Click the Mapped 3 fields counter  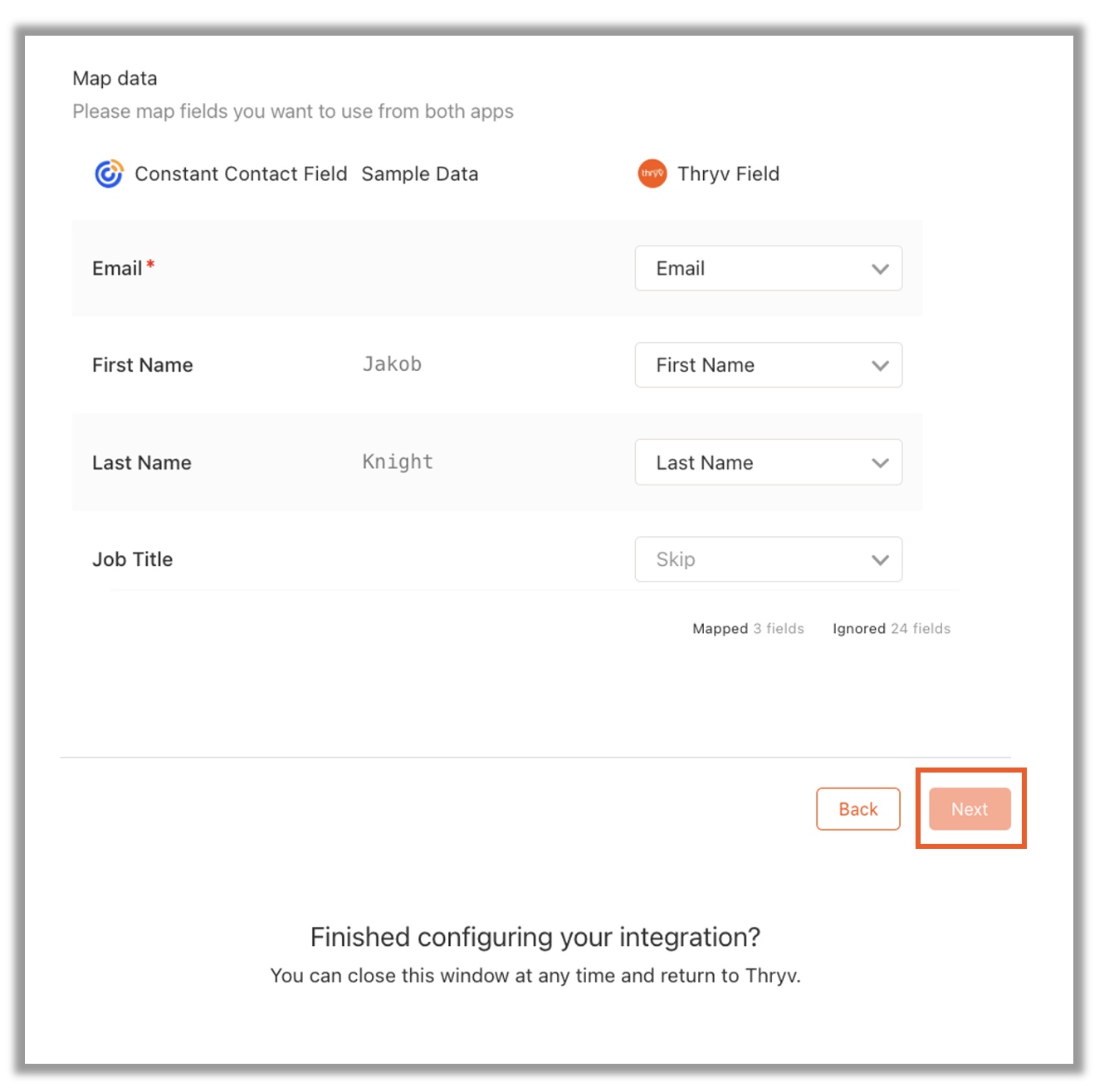tap(748, 628)
